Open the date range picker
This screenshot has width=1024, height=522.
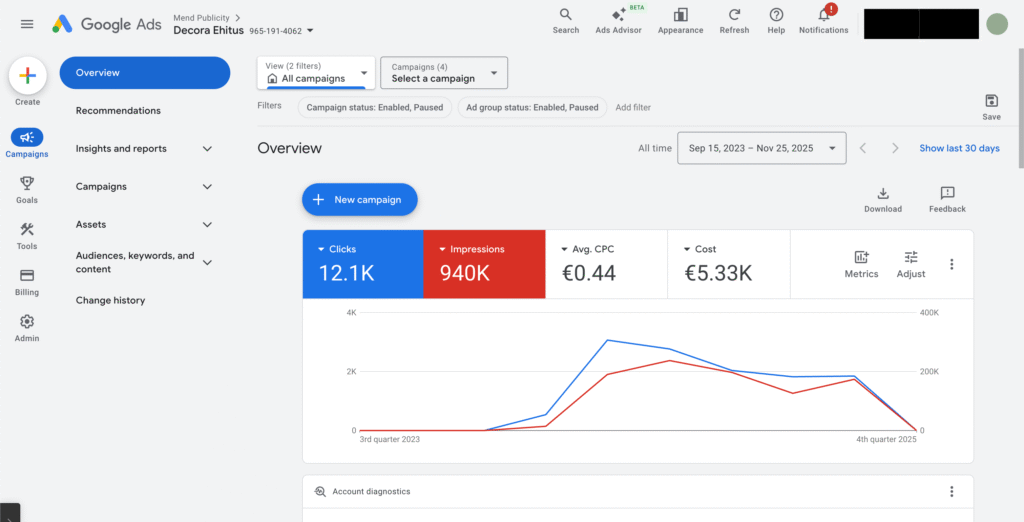(x=761, y=148)
